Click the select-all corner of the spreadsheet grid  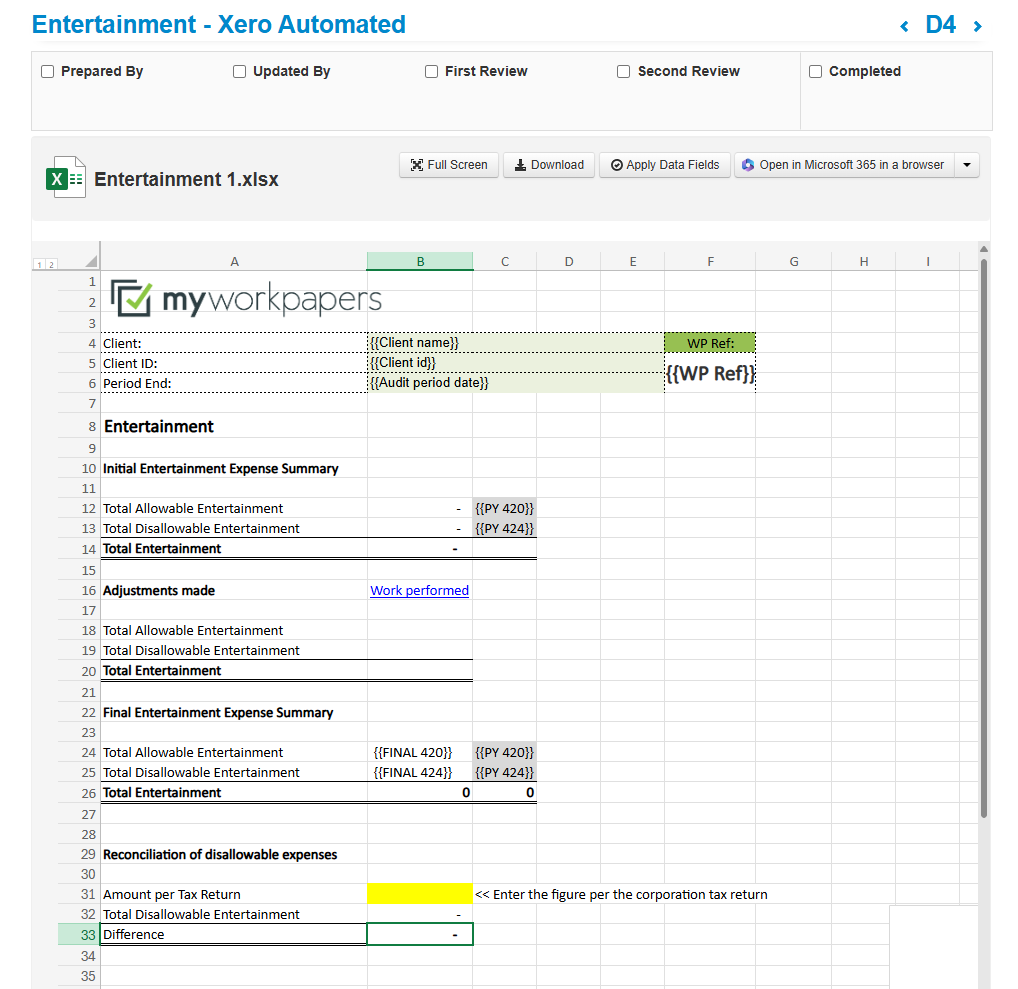tap(91, 261)
